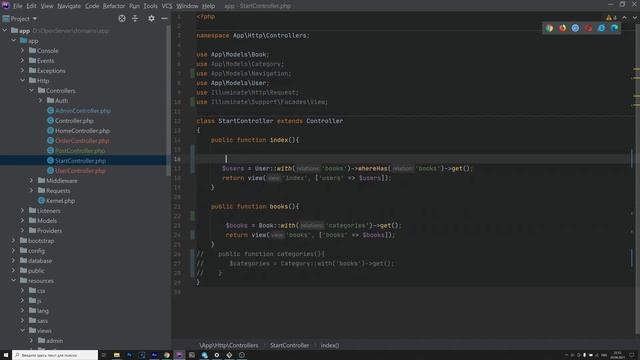Open the Refactor menu

pyautogui.click(x=114, y=6)
